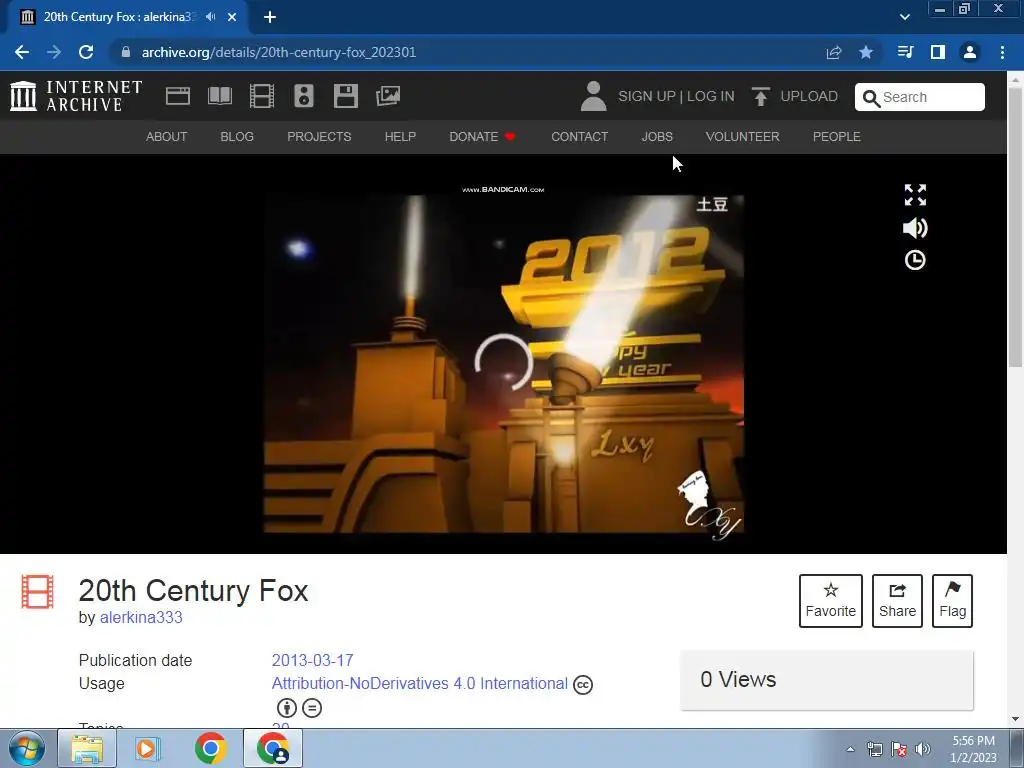
Task: Click the upload arrow icon
Action: pyautogui.click(x=760, y=96)
